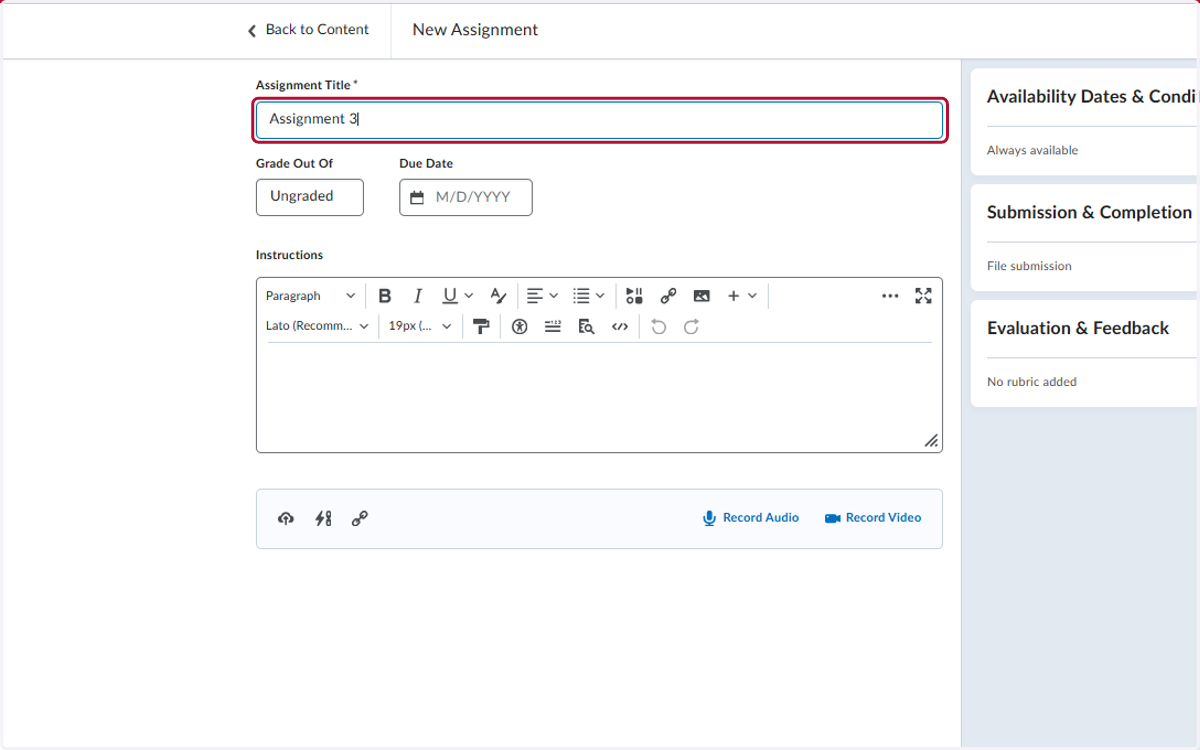Click the 'Always available' text
The image size is (1200, 750).
pos(1032,150)
